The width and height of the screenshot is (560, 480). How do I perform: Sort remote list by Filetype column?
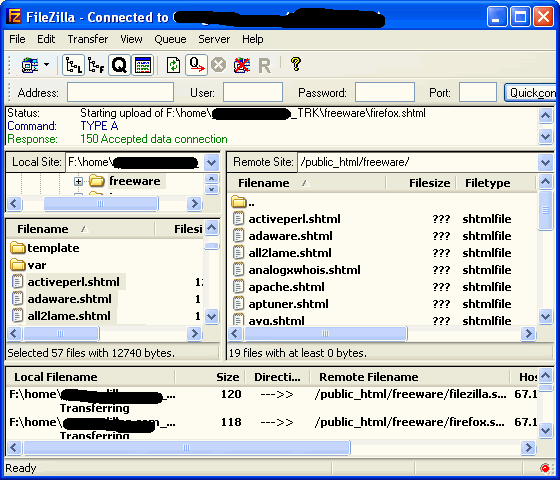coord(496,183)
